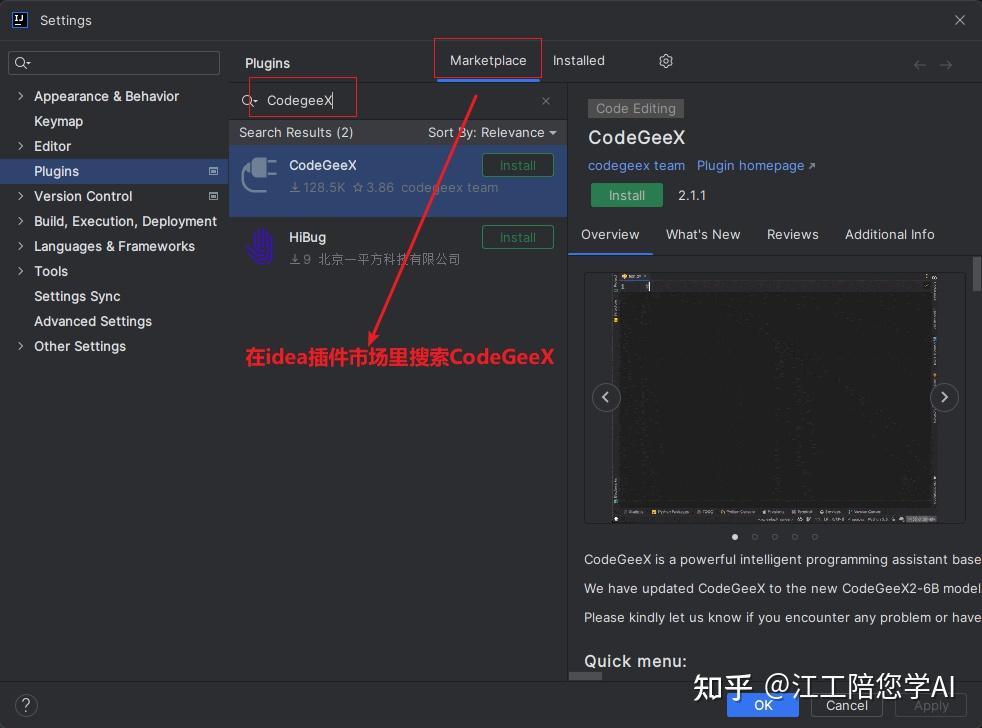This screenshot has height=728, width=982.
Task: Click the plugin search magnifier icon
Action: click(249, 101)
